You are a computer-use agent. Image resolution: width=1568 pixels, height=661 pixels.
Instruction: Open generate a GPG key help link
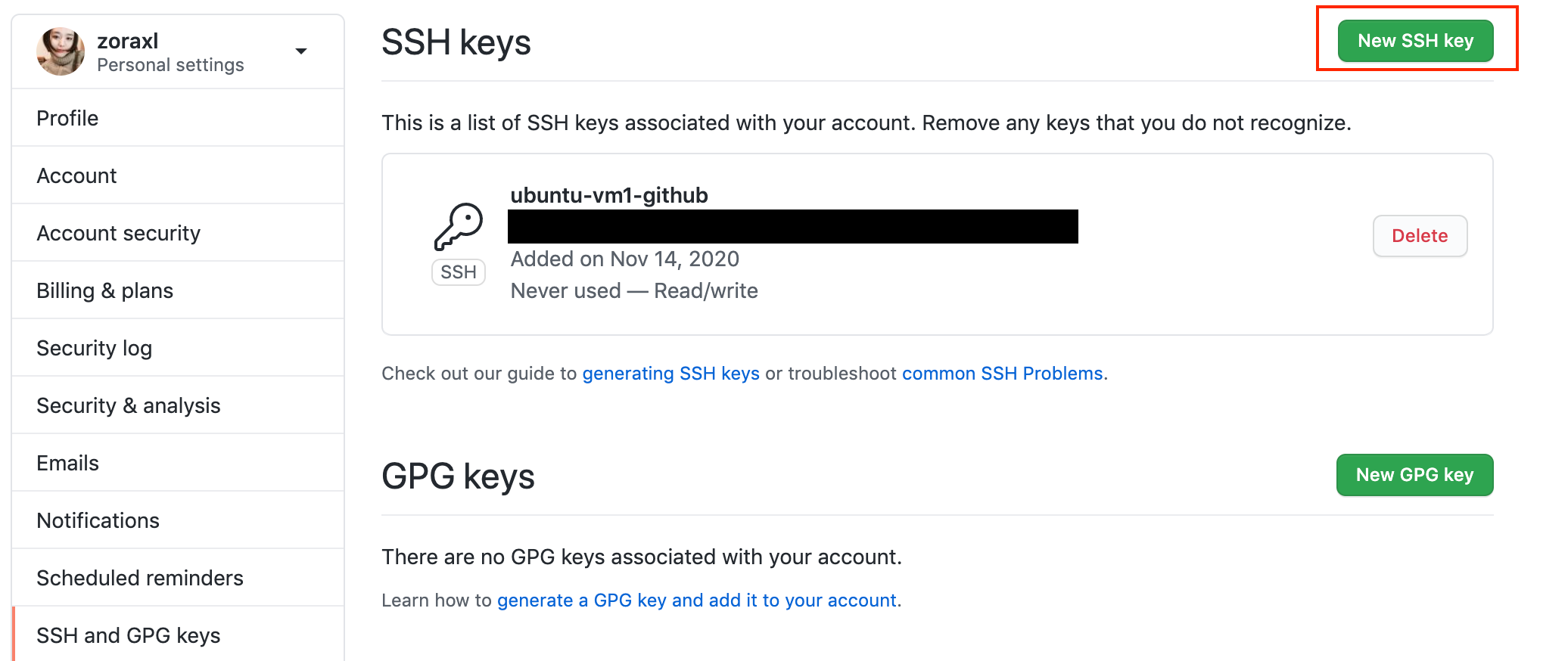697,600
